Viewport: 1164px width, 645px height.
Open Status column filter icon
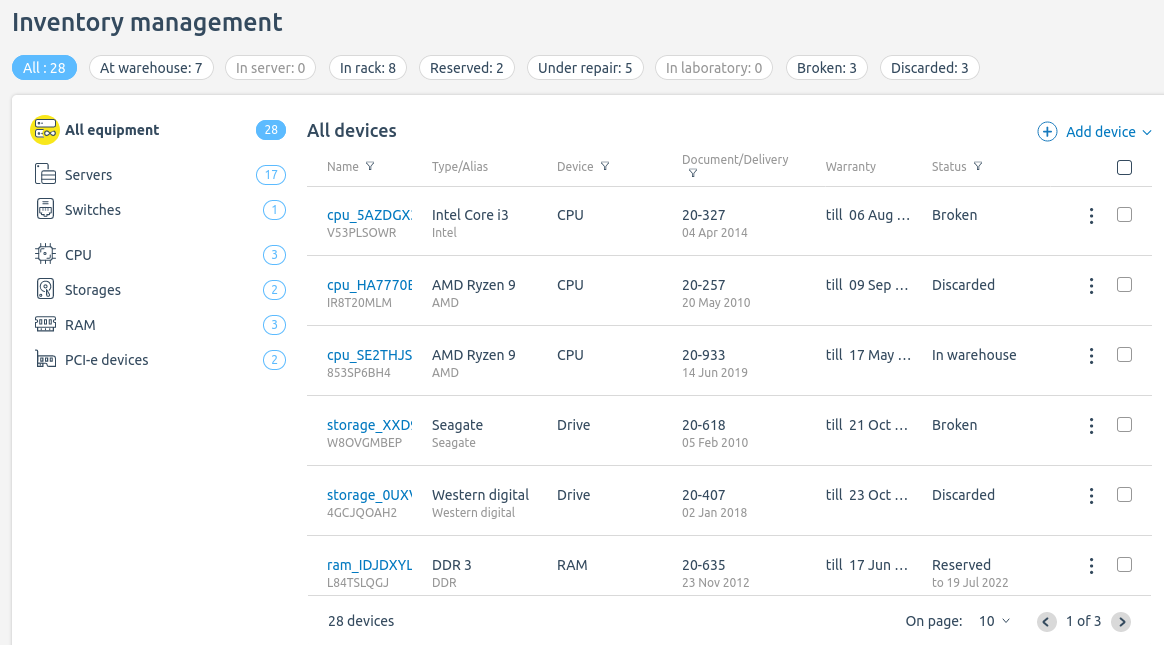(x=978, y=166)
